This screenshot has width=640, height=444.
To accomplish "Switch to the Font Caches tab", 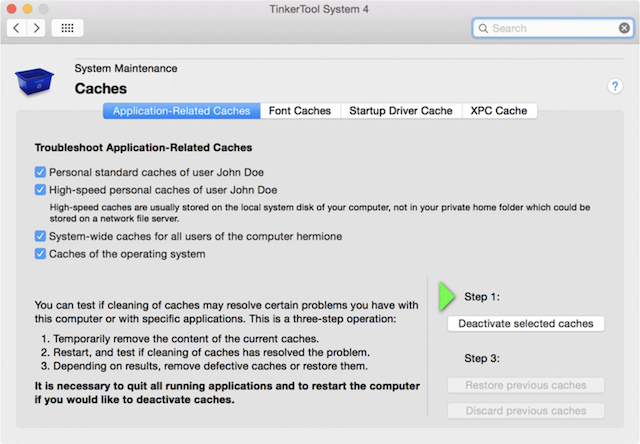I will [300, 111].
